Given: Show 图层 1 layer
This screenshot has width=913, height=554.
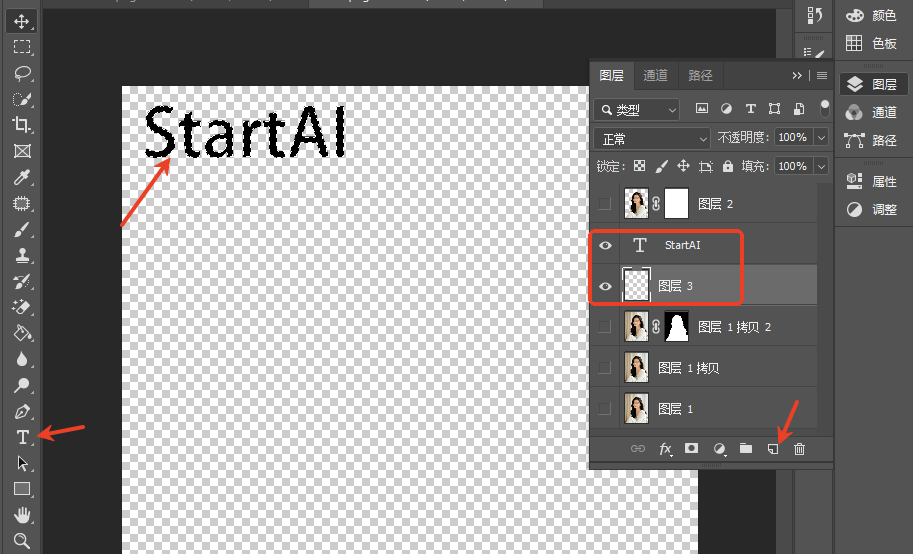Looking at the screenshot, I should click(x=605, y=409).
